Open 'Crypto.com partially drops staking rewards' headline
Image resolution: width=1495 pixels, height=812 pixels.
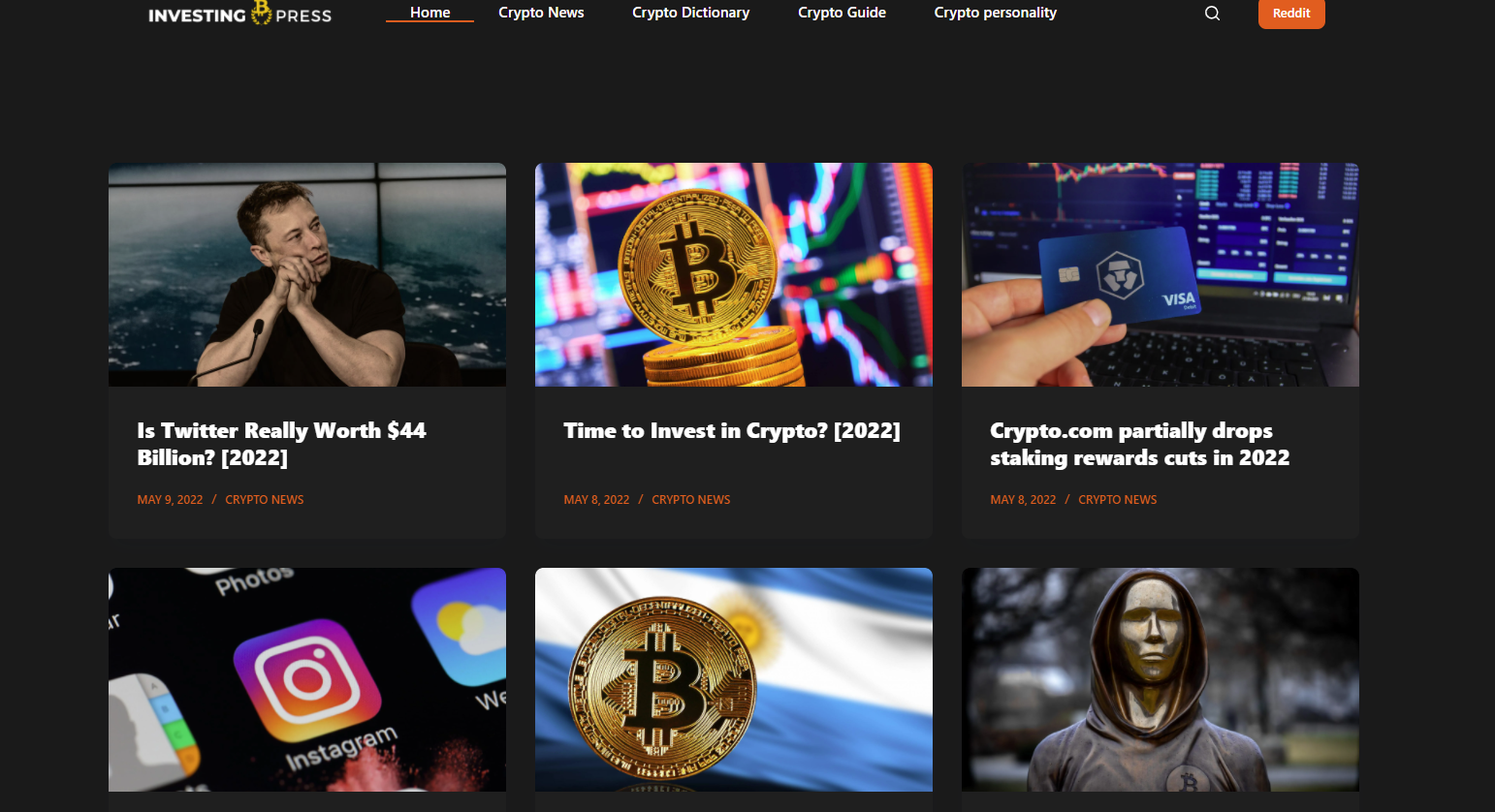tap(1140, 444)
